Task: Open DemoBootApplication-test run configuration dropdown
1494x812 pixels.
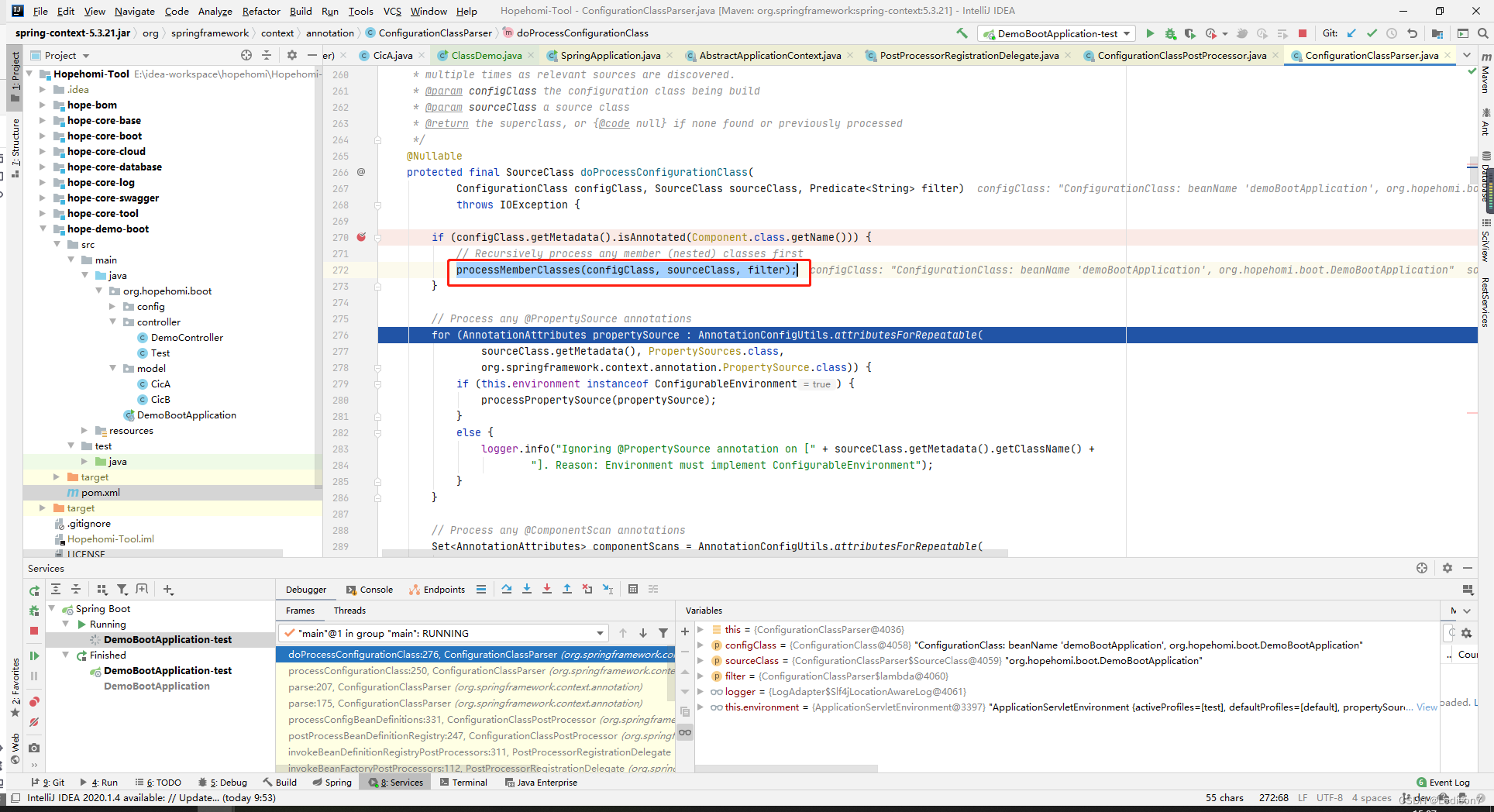Action: coord(1057,33)
